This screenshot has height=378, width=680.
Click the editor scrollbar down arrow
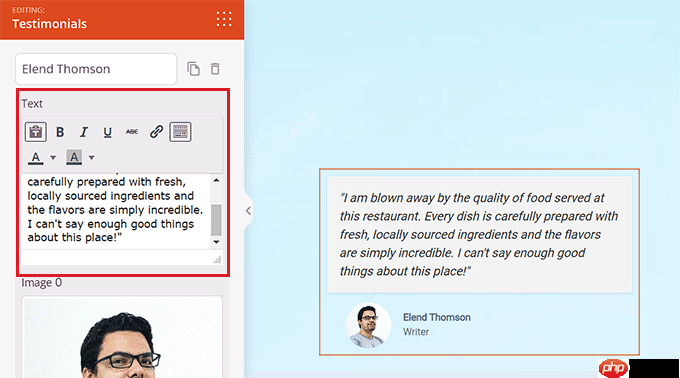[216, 242]
